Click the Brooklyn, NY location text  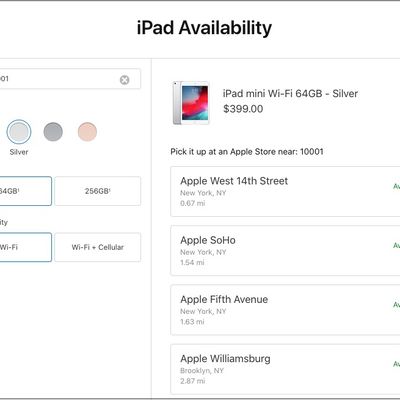[x=202, y=371]
